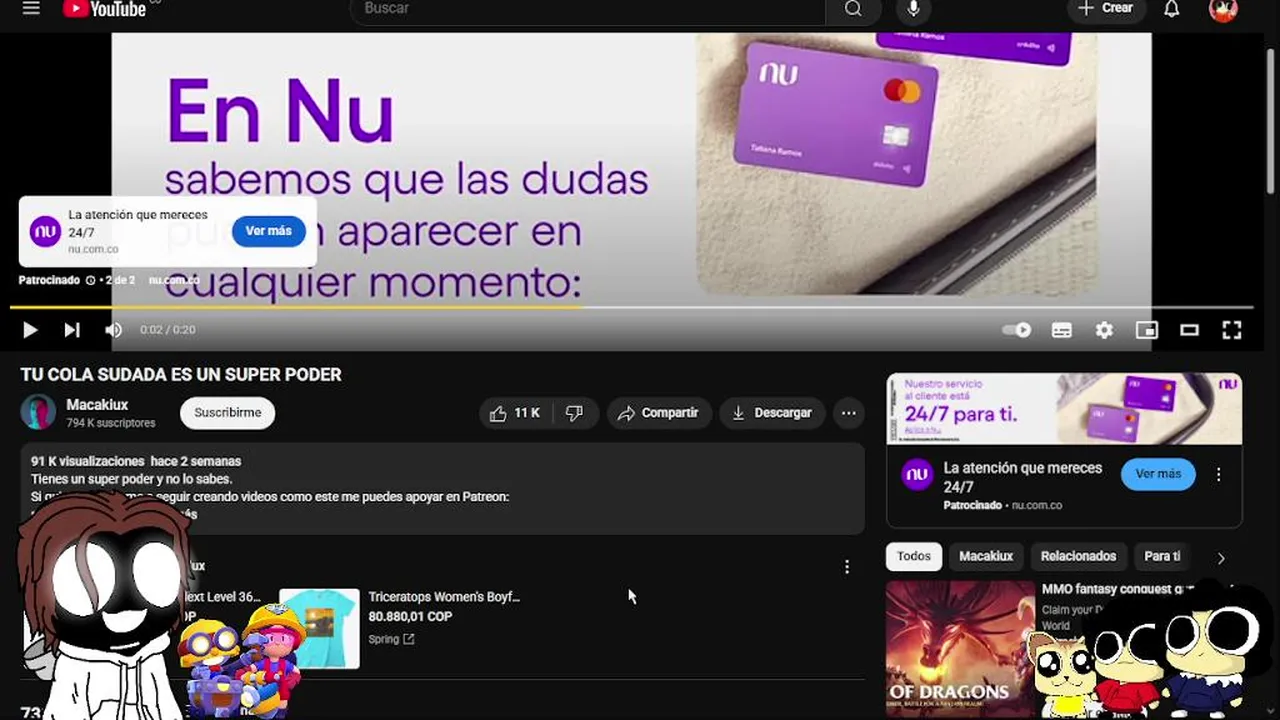Start voice search with microphone icon

coord(913,8)
